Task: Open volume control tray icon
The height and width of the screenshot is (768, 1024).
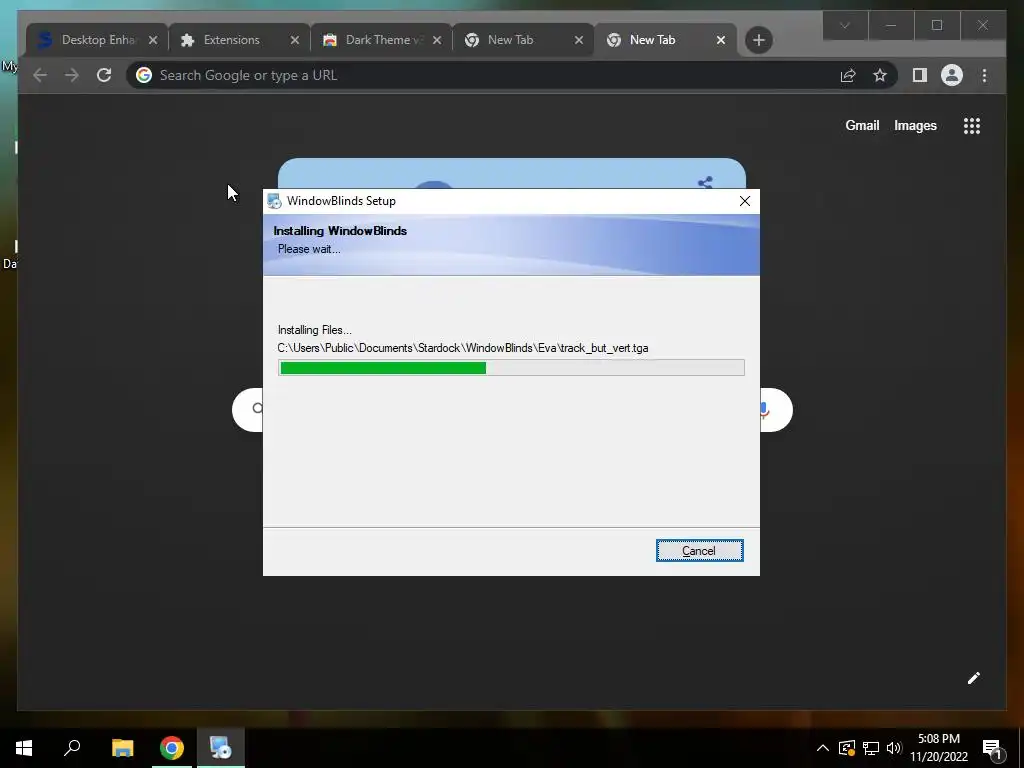Action: pyautogui.click(x=894, y=748)
